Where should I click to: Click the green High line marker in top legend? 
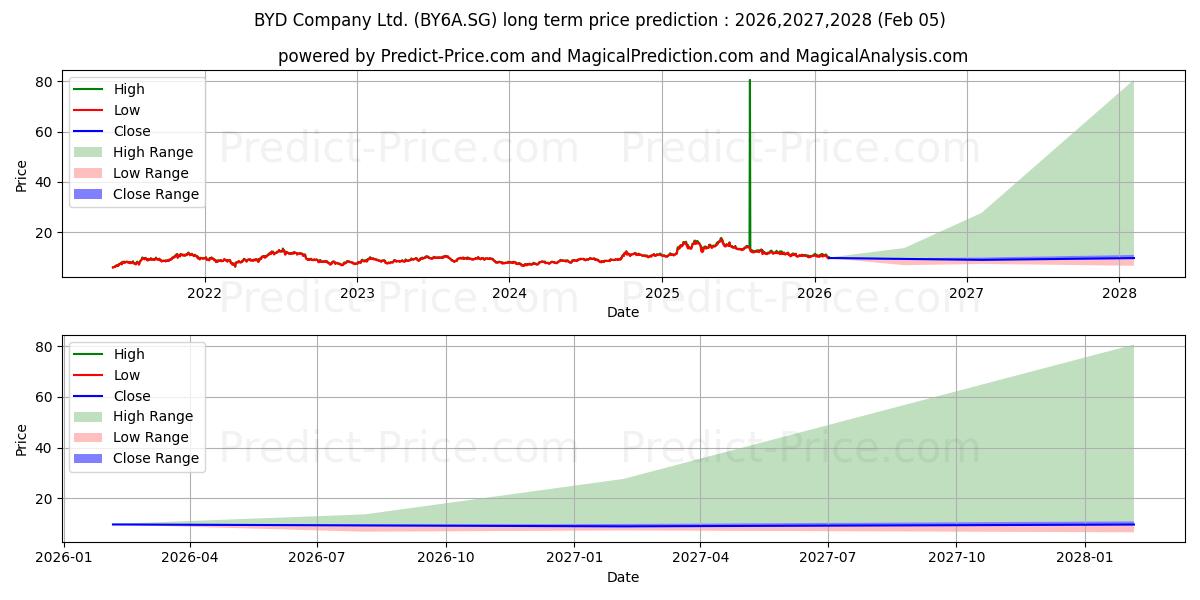(x=87, y=89)
